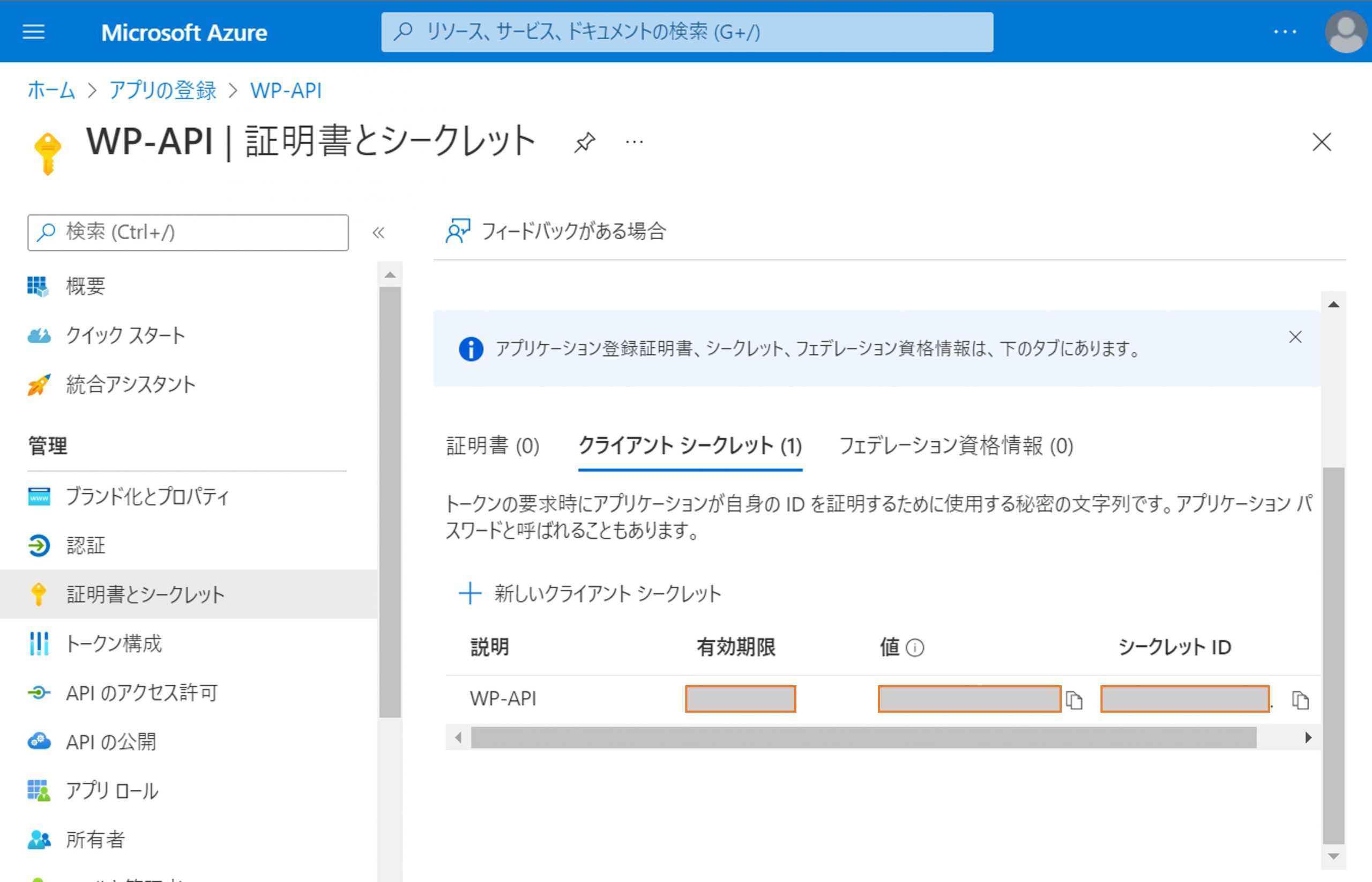Click the クイック スタート cloud icon
Screen dimensions: 1372x882
[x=39, y=336]
